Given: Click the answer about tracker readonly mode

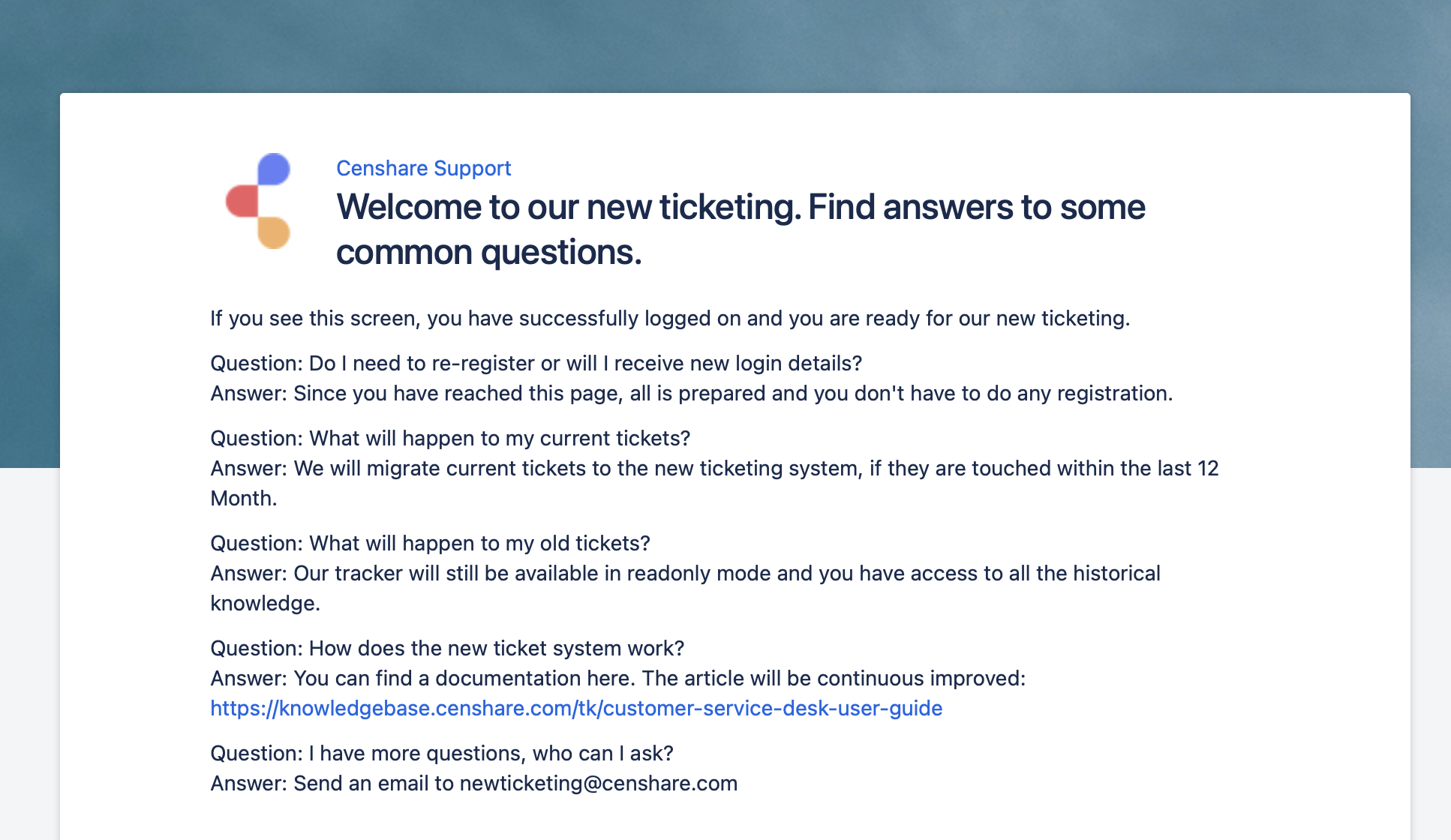Looking at the screenshot, I should tap(685, 588).
